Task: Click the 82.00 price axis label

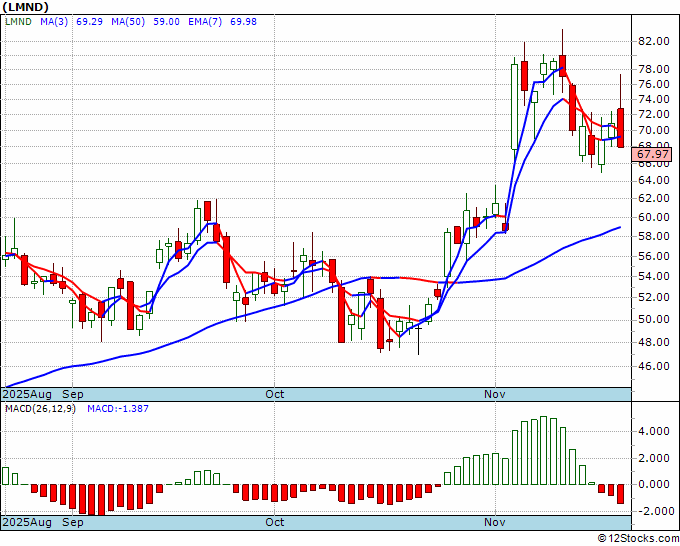Action: pyautogui.click(x=654, y=42)
